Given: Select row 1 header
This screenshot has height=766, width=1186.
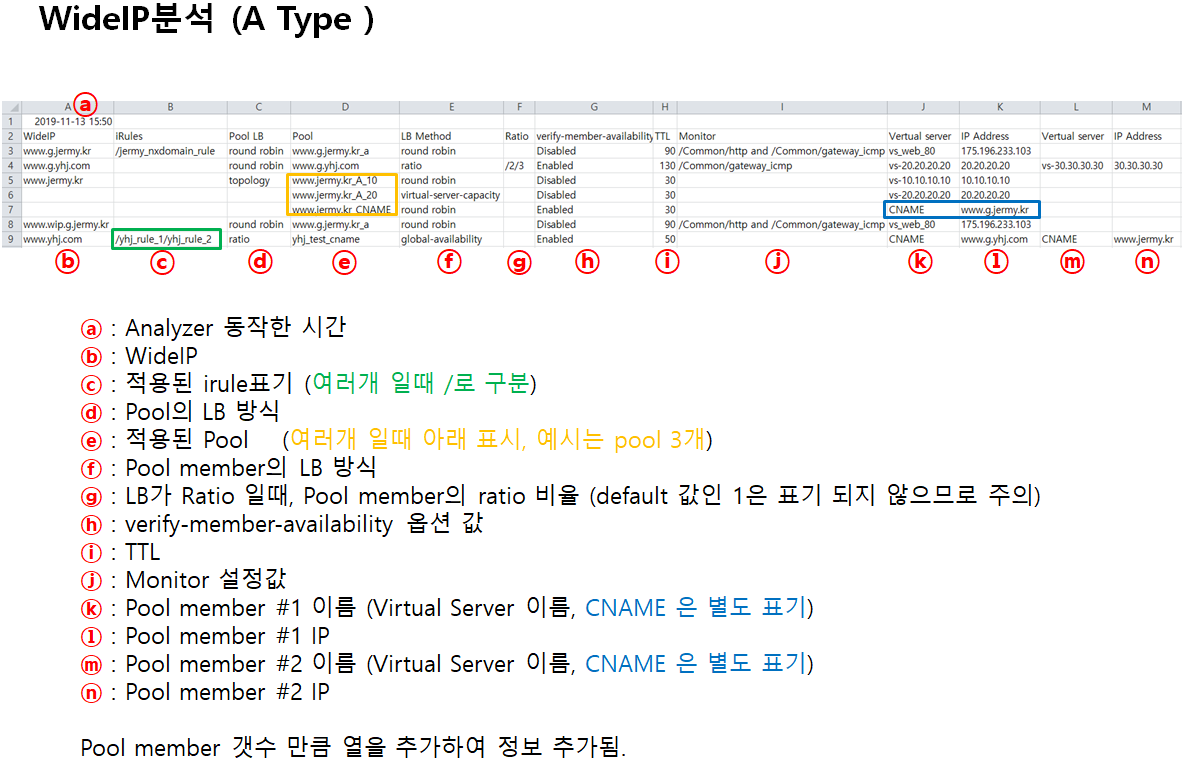Looking at the screenshot, I should point(11,122).
